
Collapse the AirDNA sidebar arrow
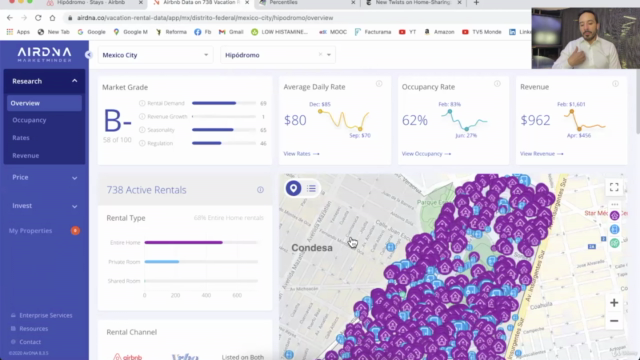(88, 55)
